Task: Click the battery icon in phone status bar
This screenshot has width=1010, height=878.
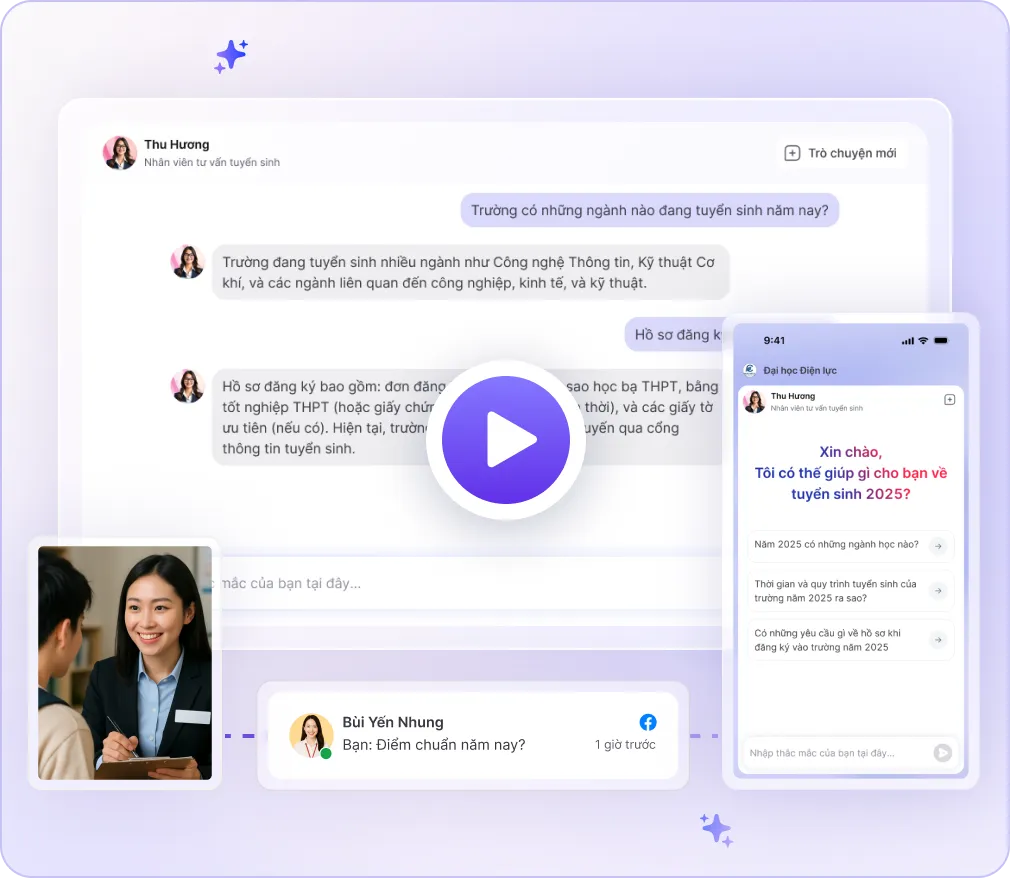Action: point(940,341)
